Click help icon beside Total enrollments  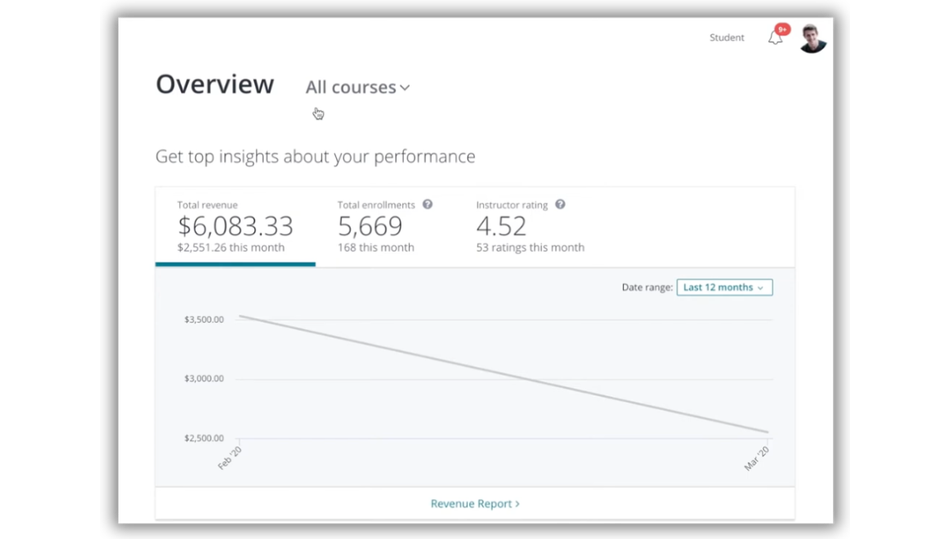click(x=427, y=205)
